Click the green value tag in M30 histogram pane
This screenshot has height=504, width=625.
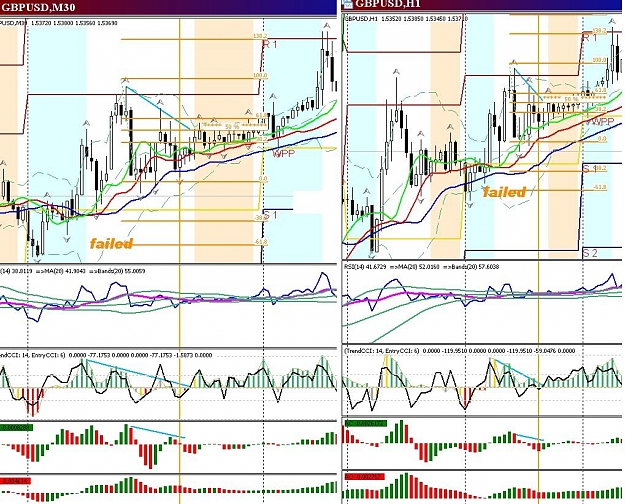pyautogui.click(x=16, y=427)
